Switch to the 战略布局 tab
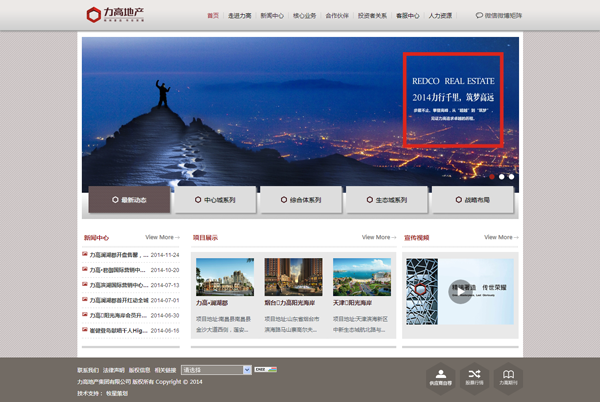This screenshot has width=600, height=402. pos(473,200)
